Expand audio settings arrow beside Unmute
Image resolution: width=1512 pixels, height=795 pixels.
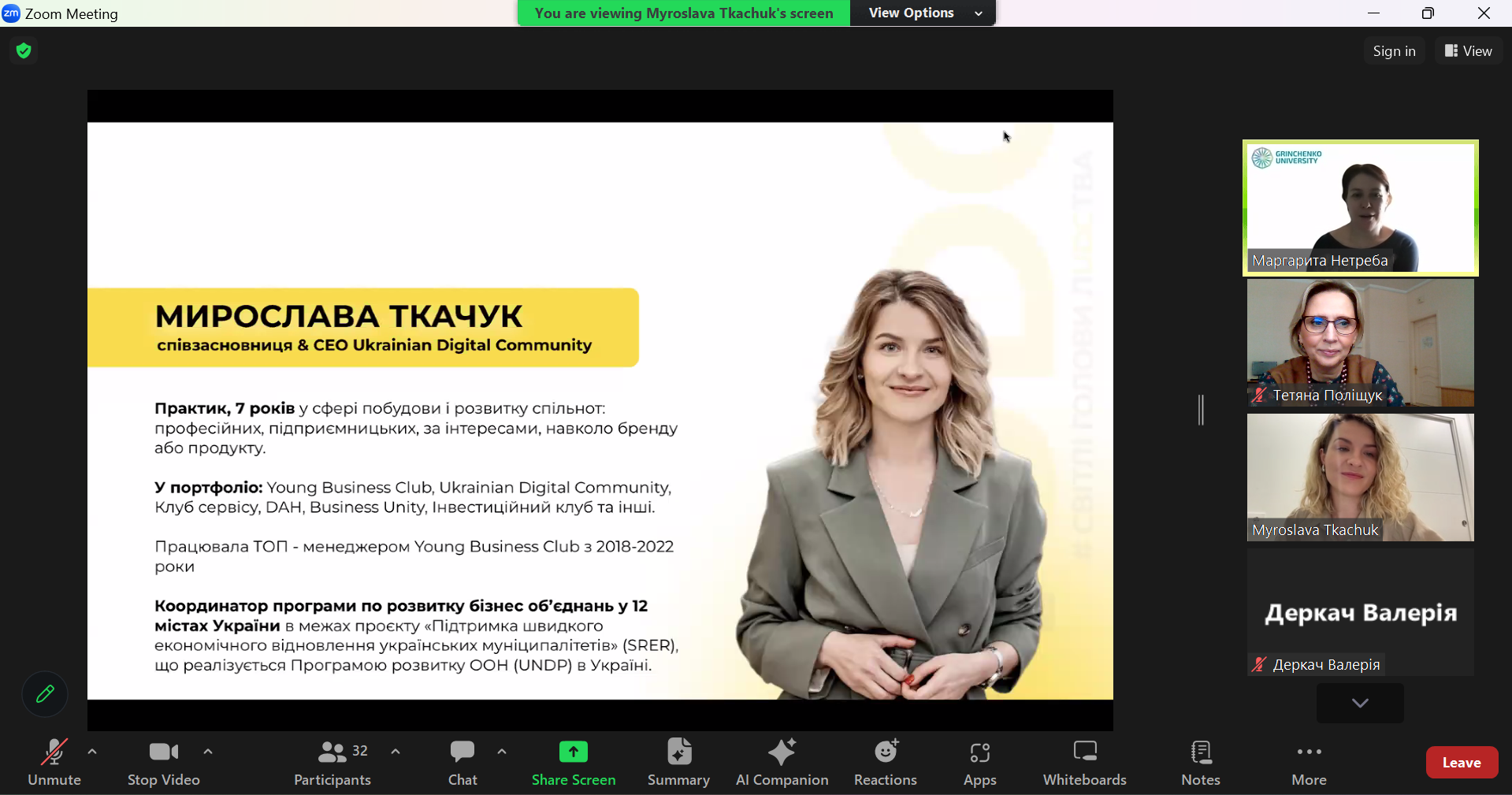[92, 752]
